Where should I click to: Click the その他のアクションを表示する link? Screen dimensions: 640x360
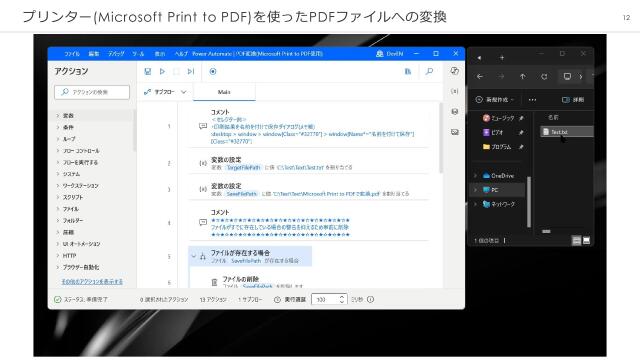tap(92, 281)
